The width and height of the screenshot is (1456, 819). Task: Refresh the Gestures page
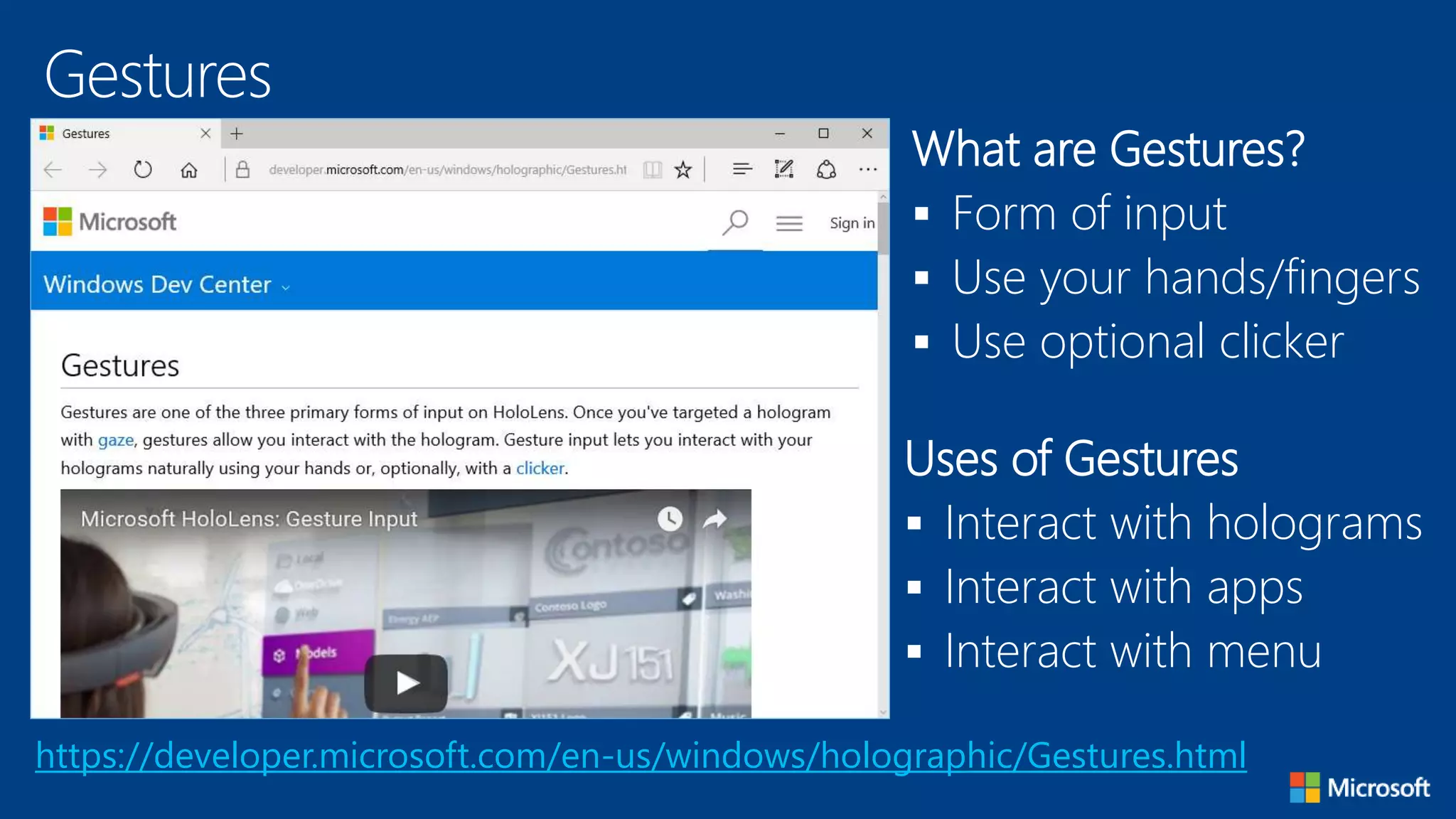143,170
